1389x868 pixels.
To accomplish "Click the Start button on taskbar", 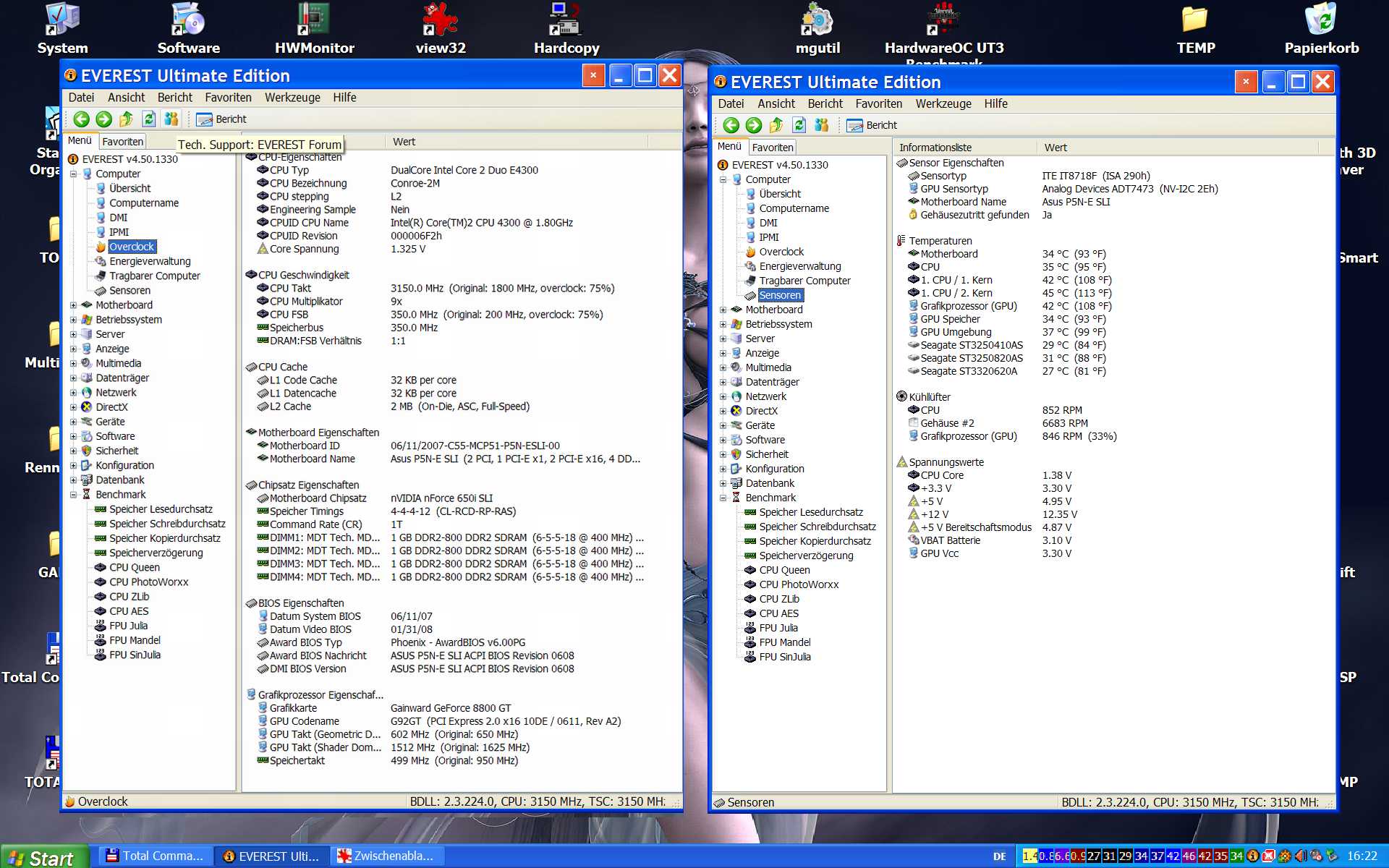I will pyautogui.click(x=43, y=857).
